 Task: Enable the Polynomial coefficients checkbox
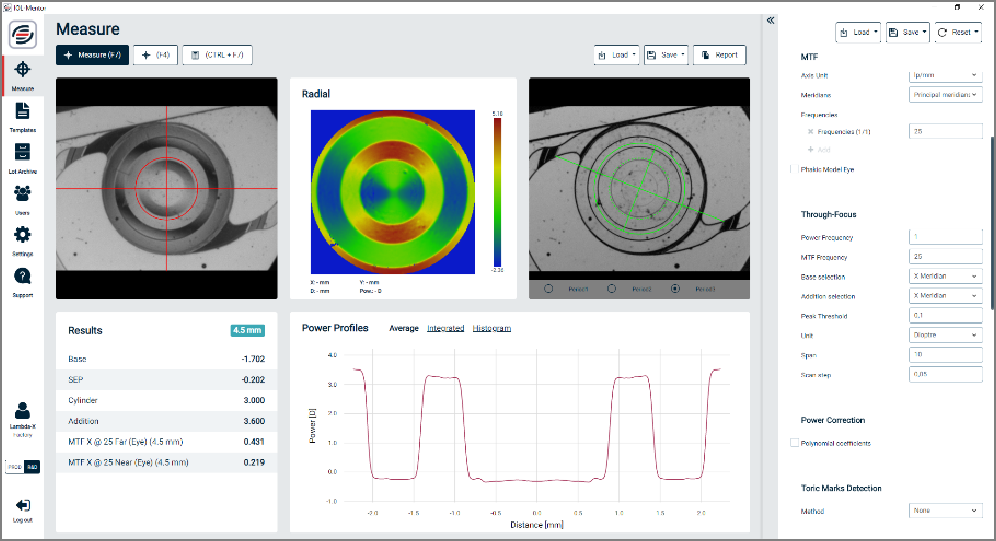pos(795,442)
